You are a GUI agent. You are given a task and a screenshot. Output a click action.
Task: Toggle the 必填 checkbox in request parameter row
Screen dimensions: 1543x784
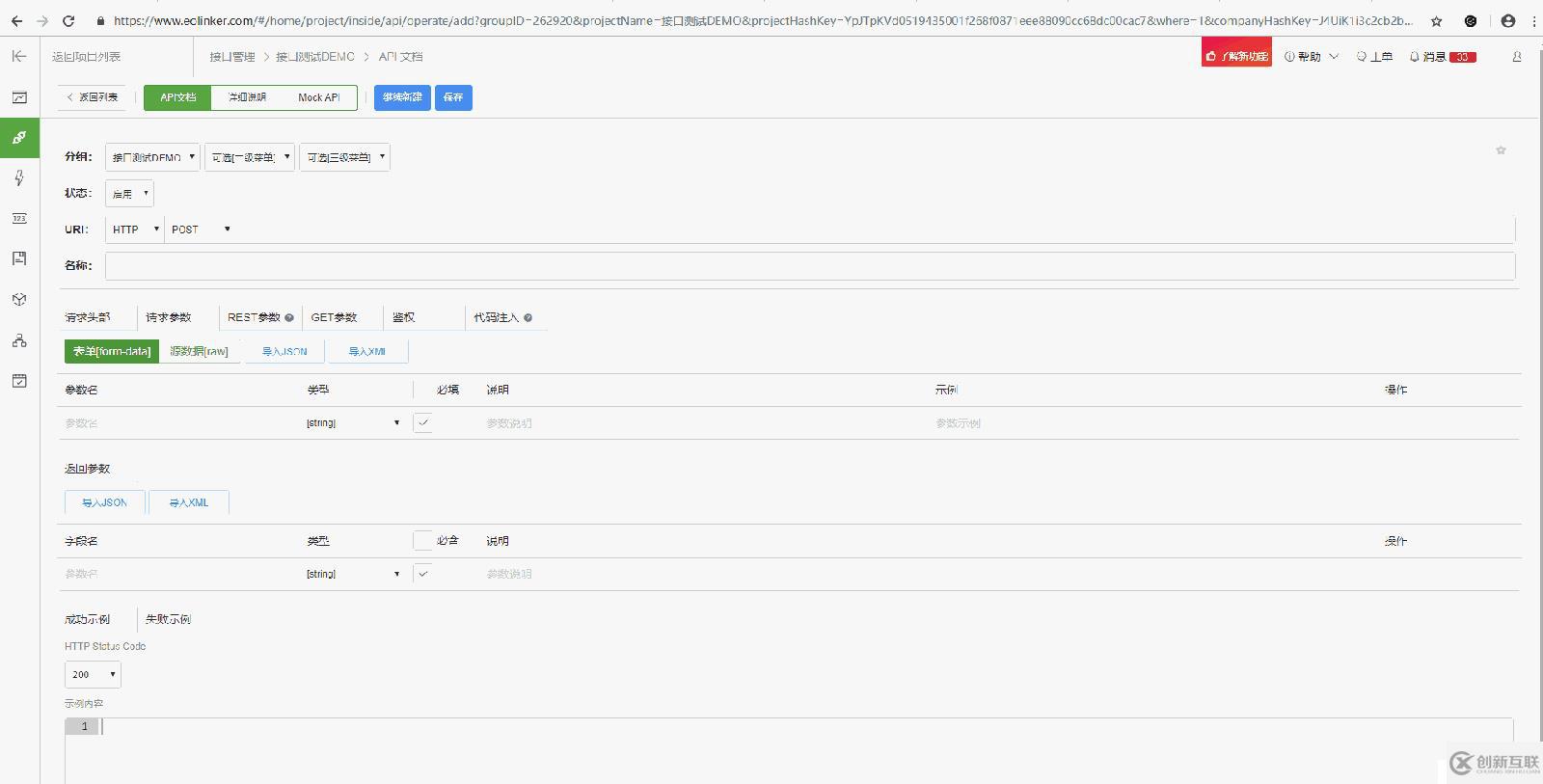(422, 422)
